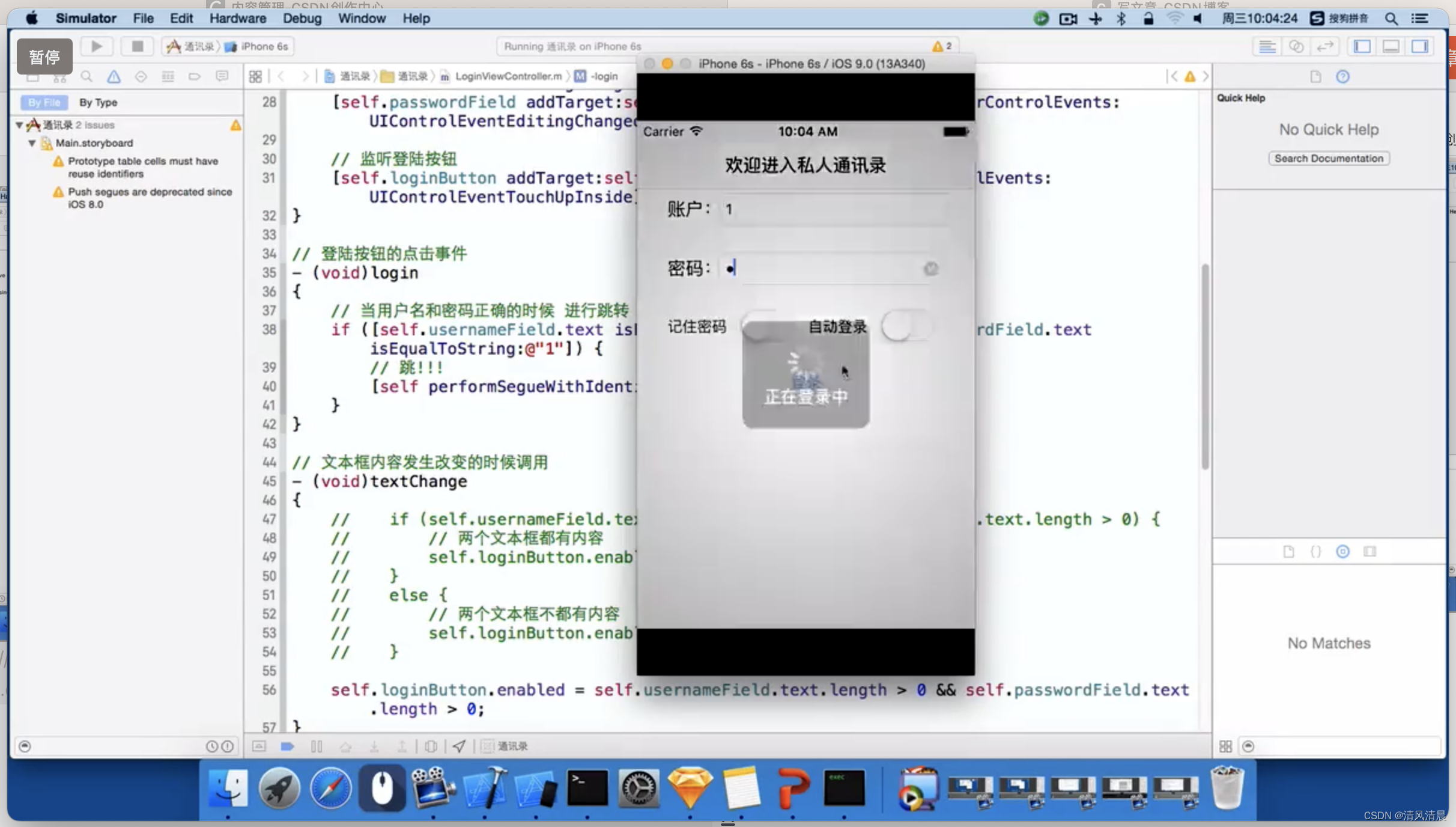The width and height of the screenshot is (1456, 827).
Task: Hide the debug area with bottom-left toggle
Action: 259,746
